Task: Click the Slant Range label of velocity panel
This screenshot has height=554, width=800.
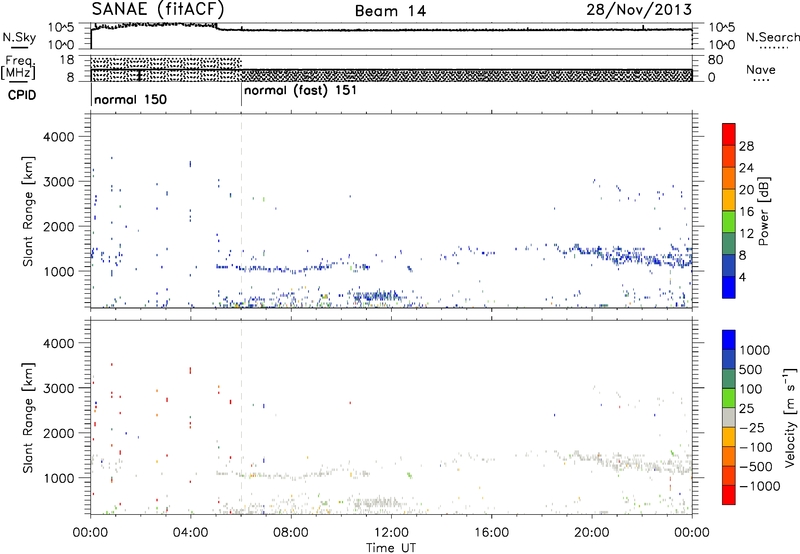Action: 28,418
